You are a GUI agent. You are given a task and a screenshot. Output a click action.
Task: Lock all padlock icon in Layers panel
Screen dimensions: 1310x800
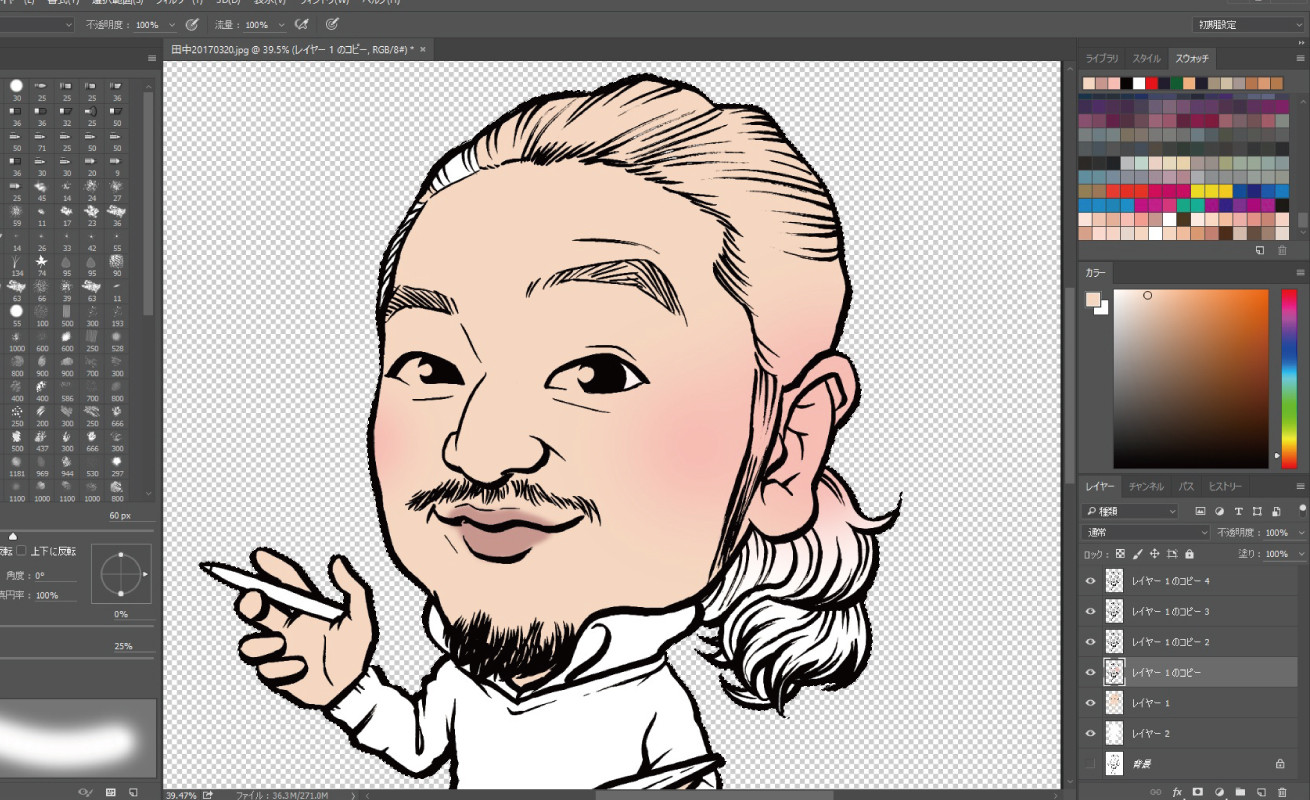click(1189, 554)
